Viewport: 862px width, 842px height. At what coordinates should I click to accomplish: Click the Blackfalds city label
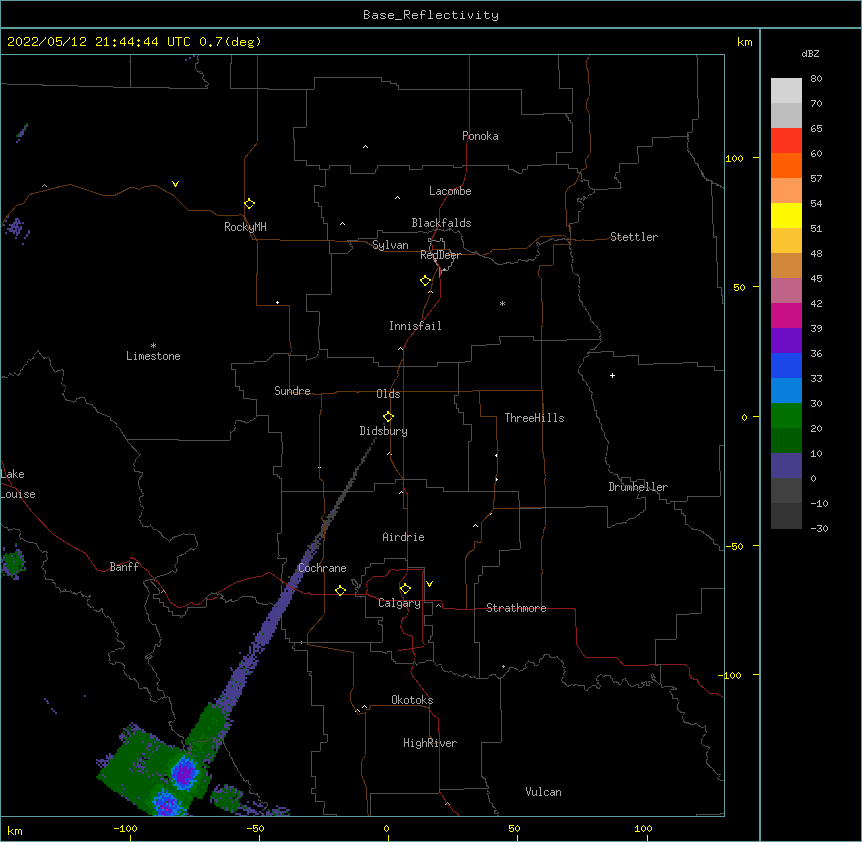tap(441, 223)
